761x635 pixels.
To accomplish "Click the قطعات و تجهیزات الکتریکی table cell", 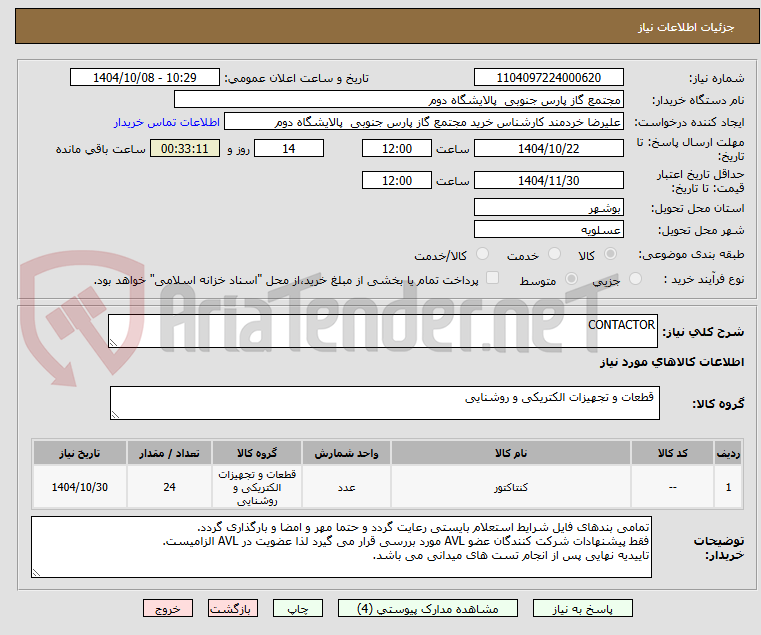I will point(257,487).
